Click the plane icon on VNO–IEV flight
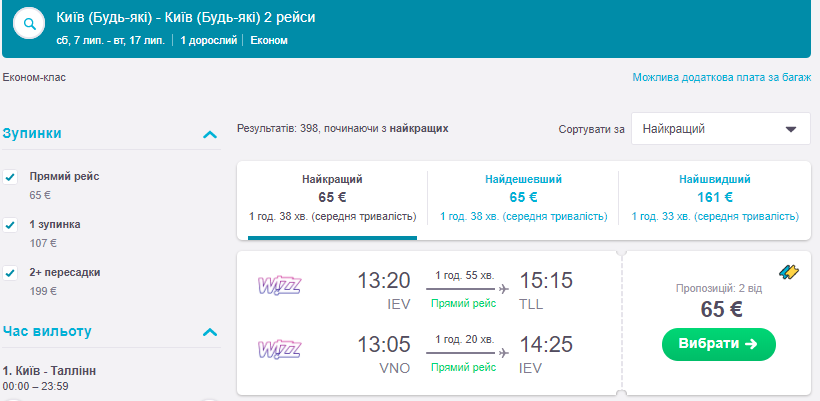 point(503,352)
